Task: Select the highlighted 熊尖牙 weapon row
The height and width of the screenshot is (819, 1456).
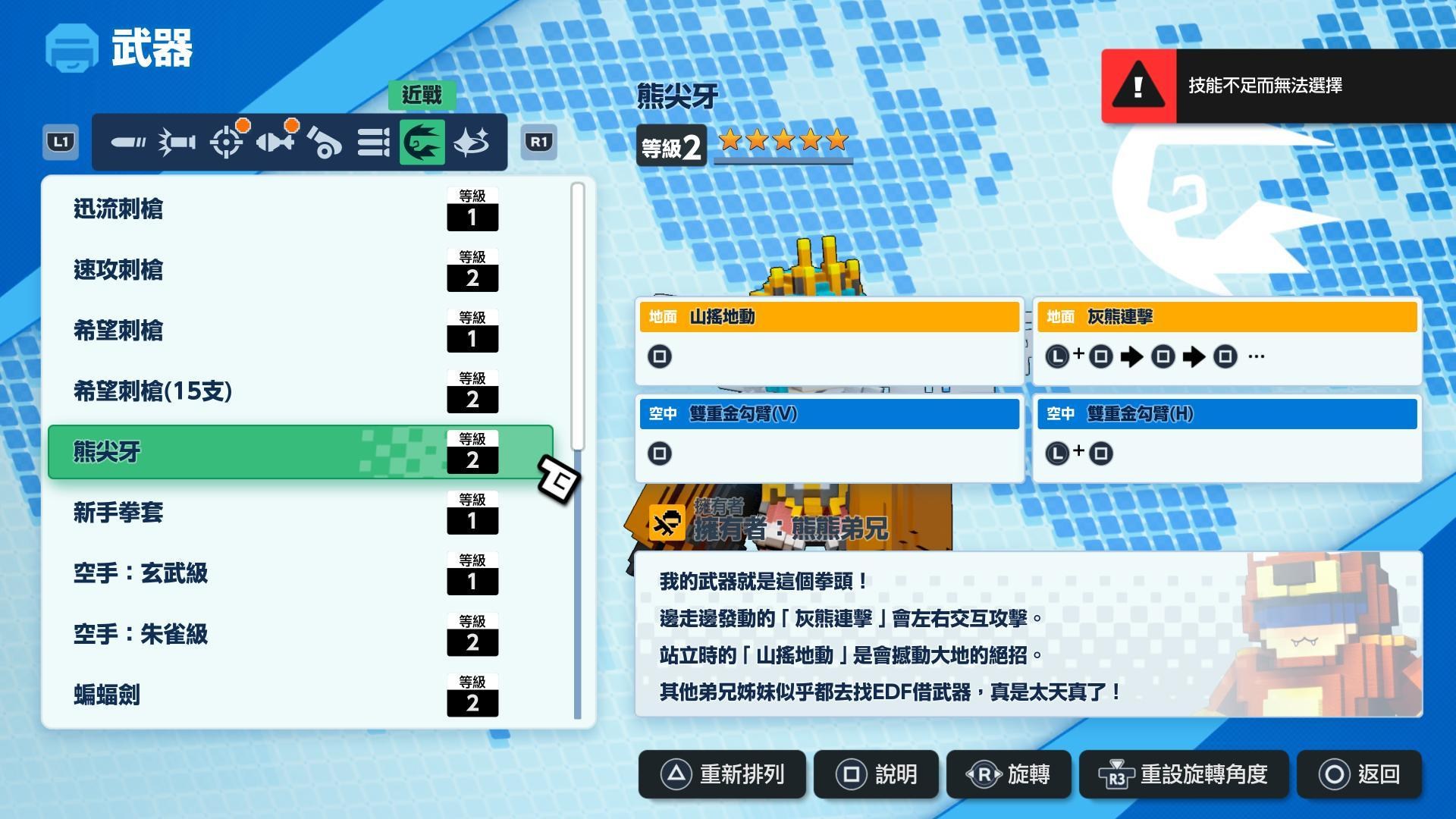Action: coord(300,452)
